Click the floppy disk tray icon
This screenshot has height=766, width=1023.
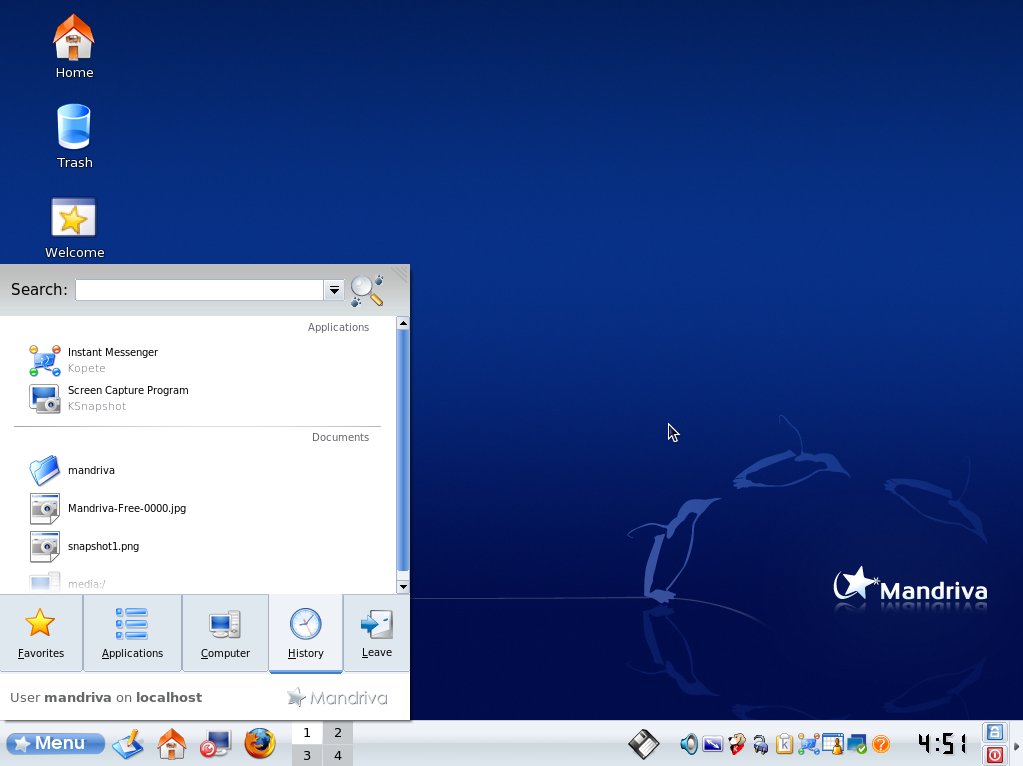point(643,744)
